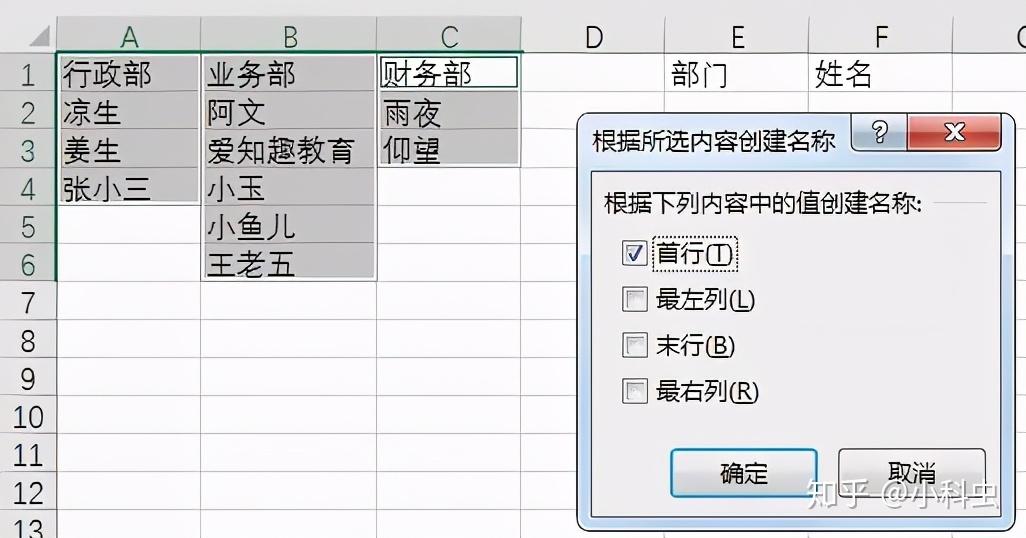Select column A header
This screenshot has height=538, width=1026.
(129, 35)
